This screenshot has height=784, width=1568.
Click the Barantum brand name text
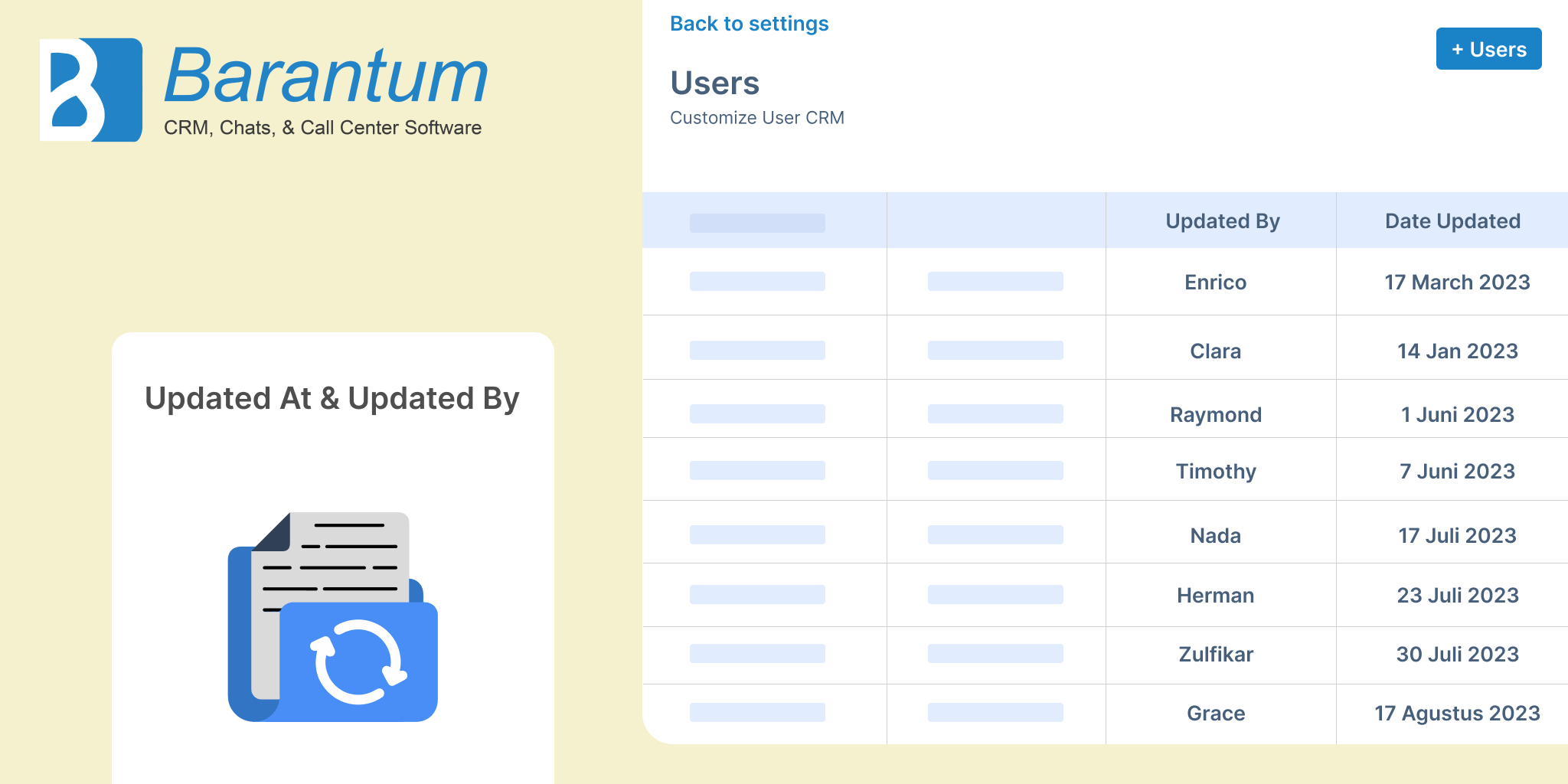click(326, 75)
